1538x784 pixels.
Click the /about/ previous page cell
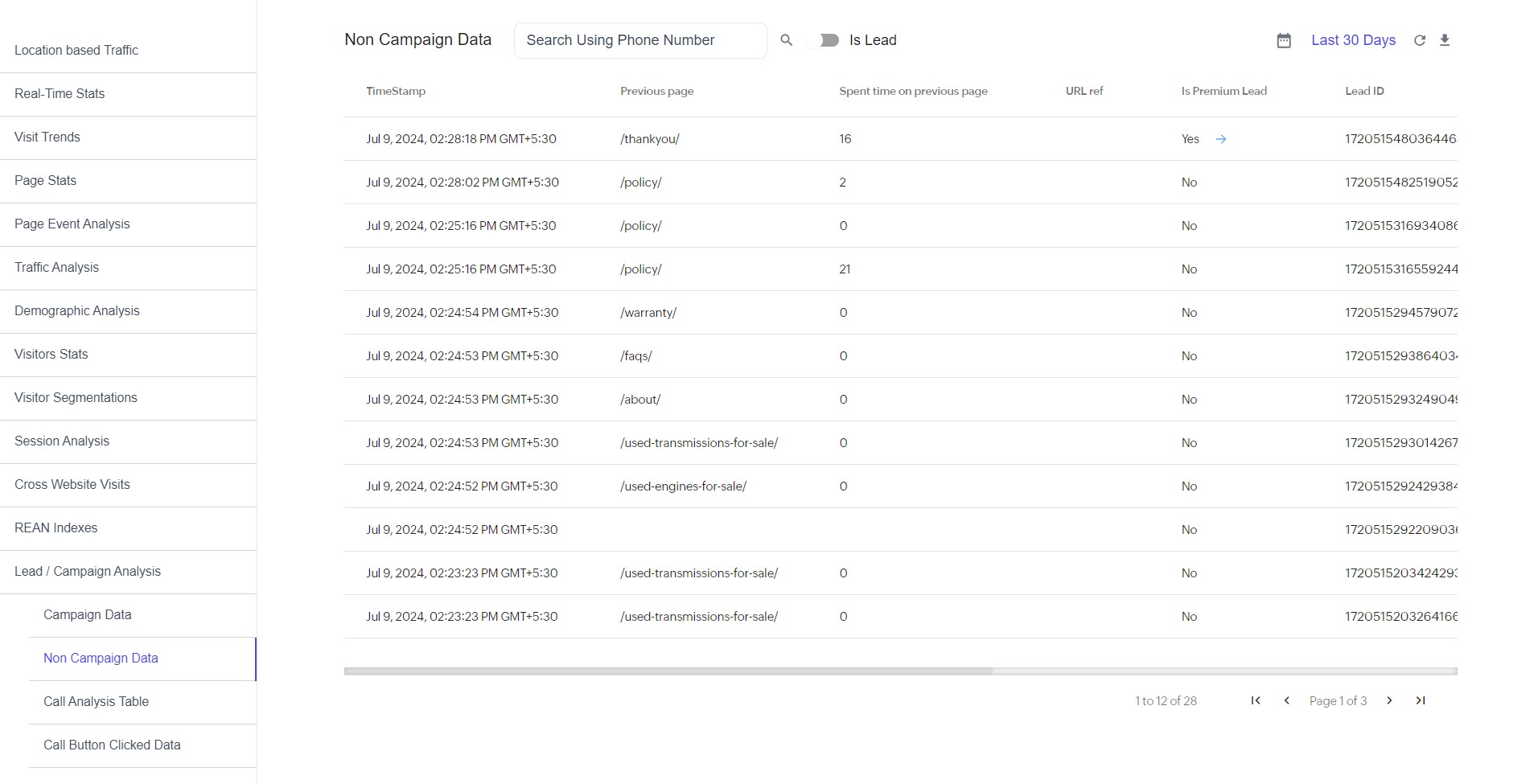(640, 400)
